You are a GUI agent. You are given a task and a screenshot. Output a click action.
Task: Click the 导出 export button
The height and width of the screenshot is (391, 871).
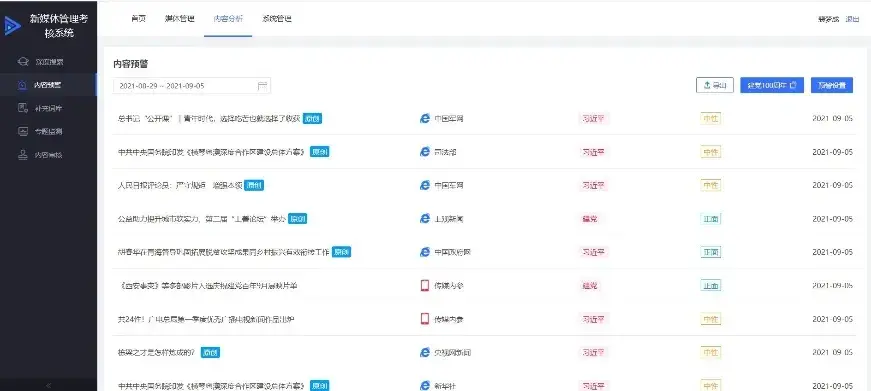pyautogui.click(x=715, y=85)
